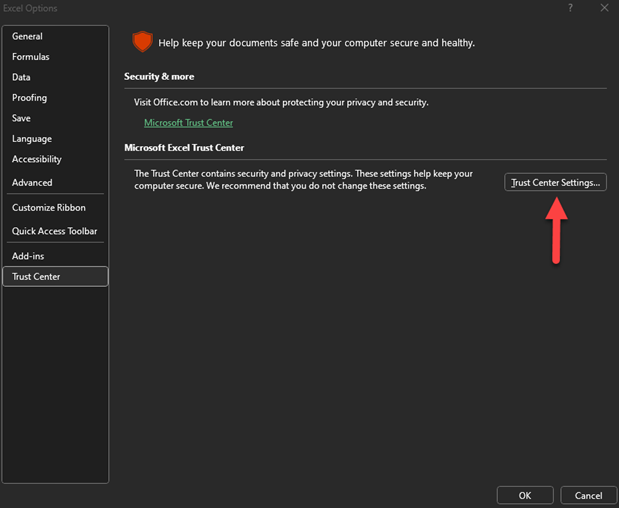Open Proofing settings
Image resolution: width=619 pixels, height=508 pixels.
pyautogui.click(x=29, y=98)
